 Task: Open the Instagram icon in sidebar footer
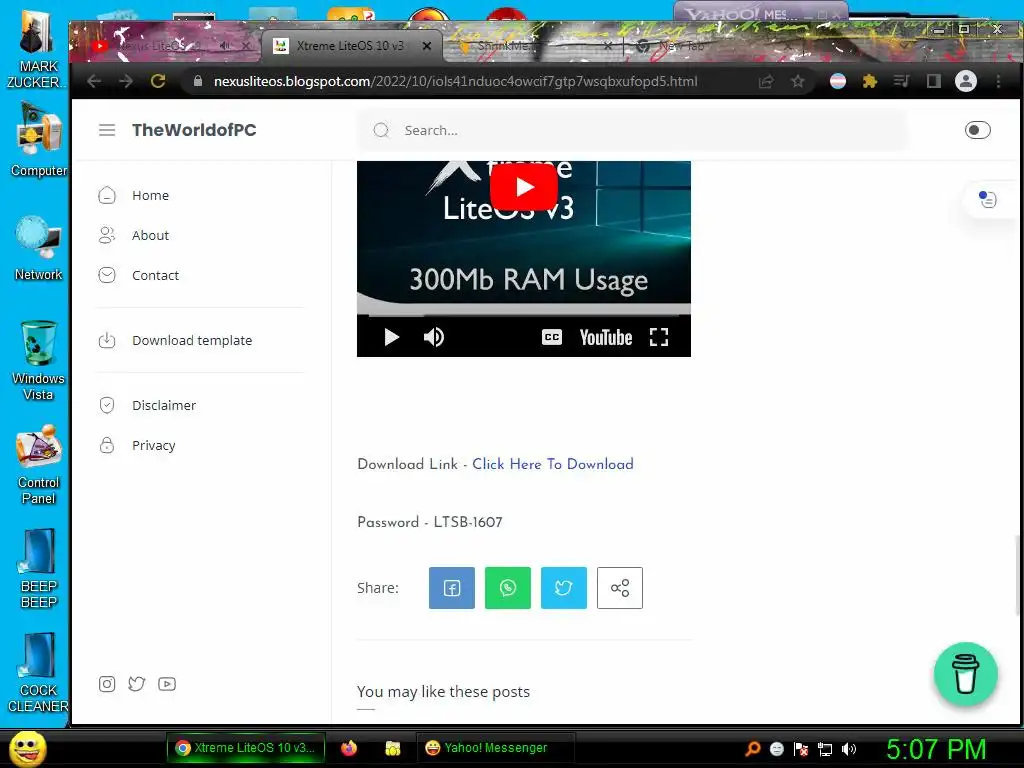click(107, 684)
